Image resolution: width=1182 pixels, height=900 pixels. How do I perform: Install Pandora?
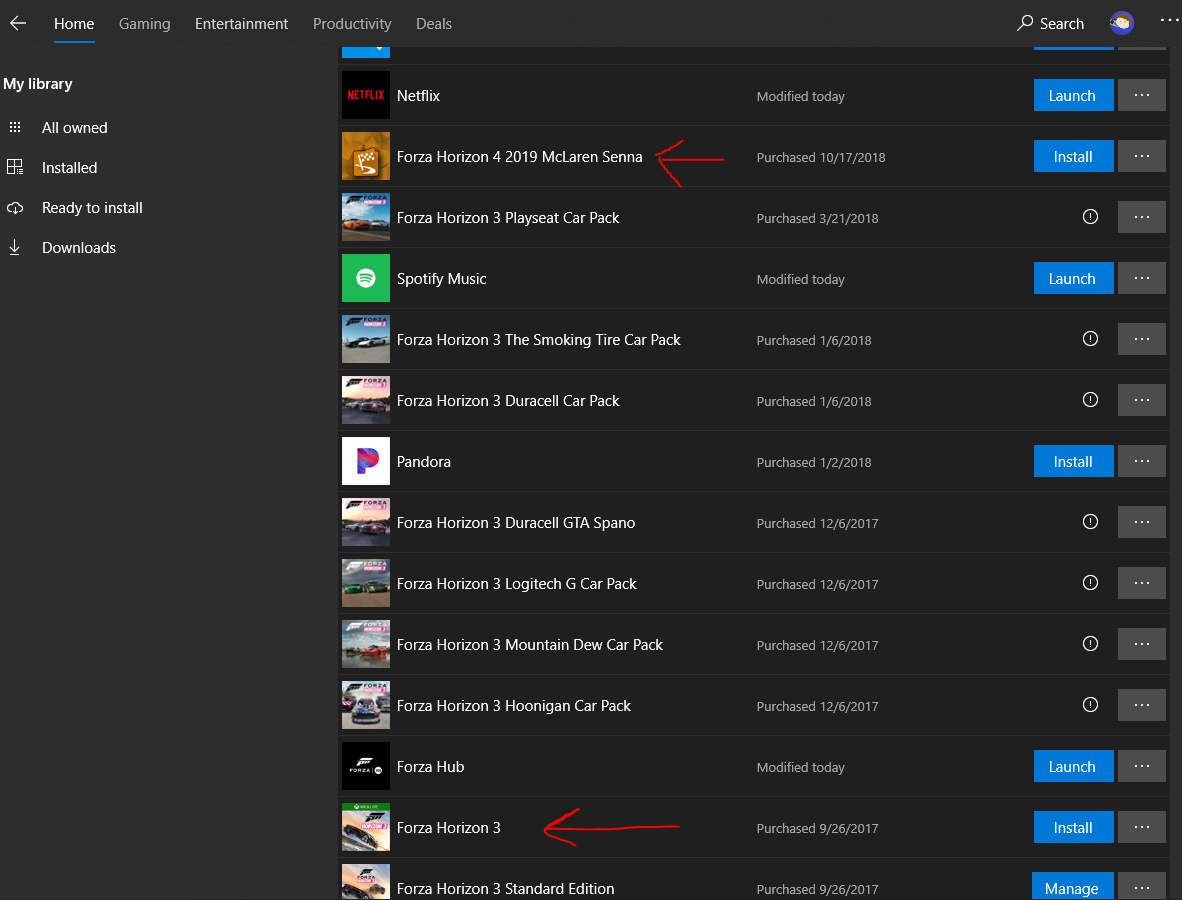(1073, 461)
